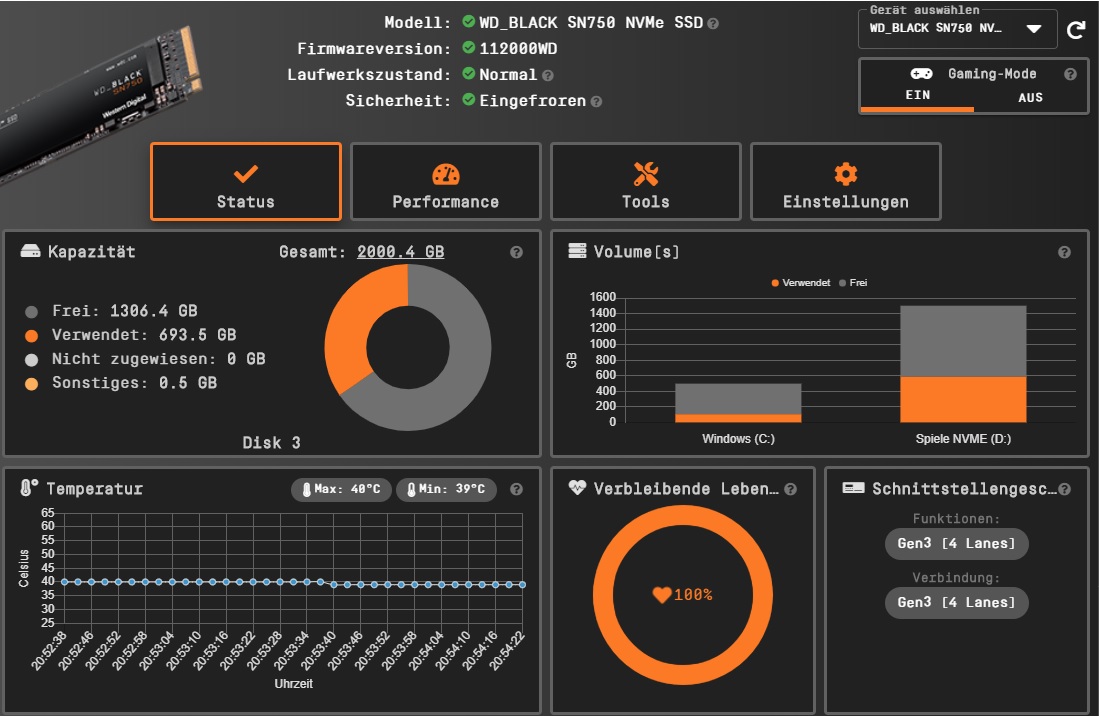The image size is (1099, 716).
Task: Open help for Verbleibende Lebensdauer panel
Action: (x=791, y=489)
